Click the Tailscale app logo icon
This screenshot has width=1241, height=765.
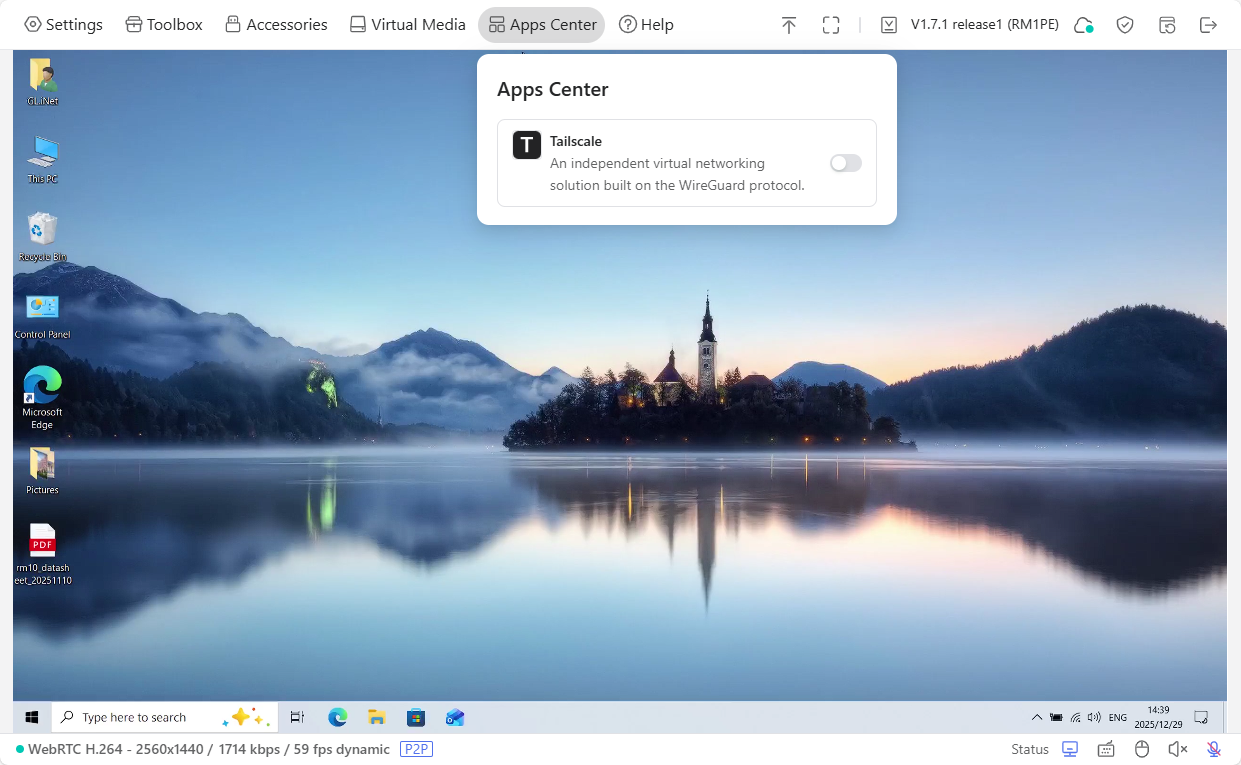pyautogui.click(x=527, y=145)
